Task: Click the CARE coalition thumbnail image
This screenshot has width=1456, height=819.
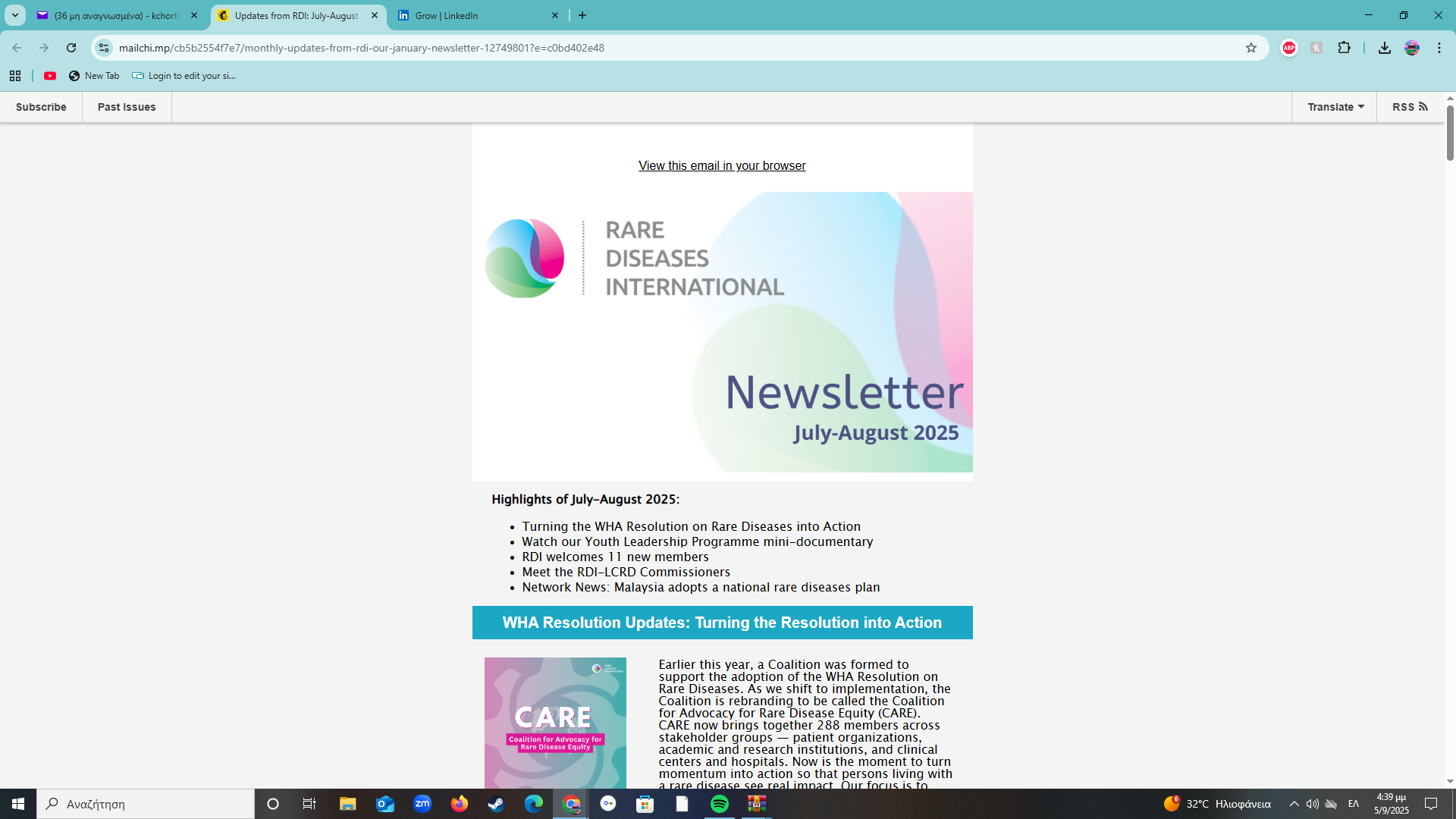Action: click(x=555, y=722)
